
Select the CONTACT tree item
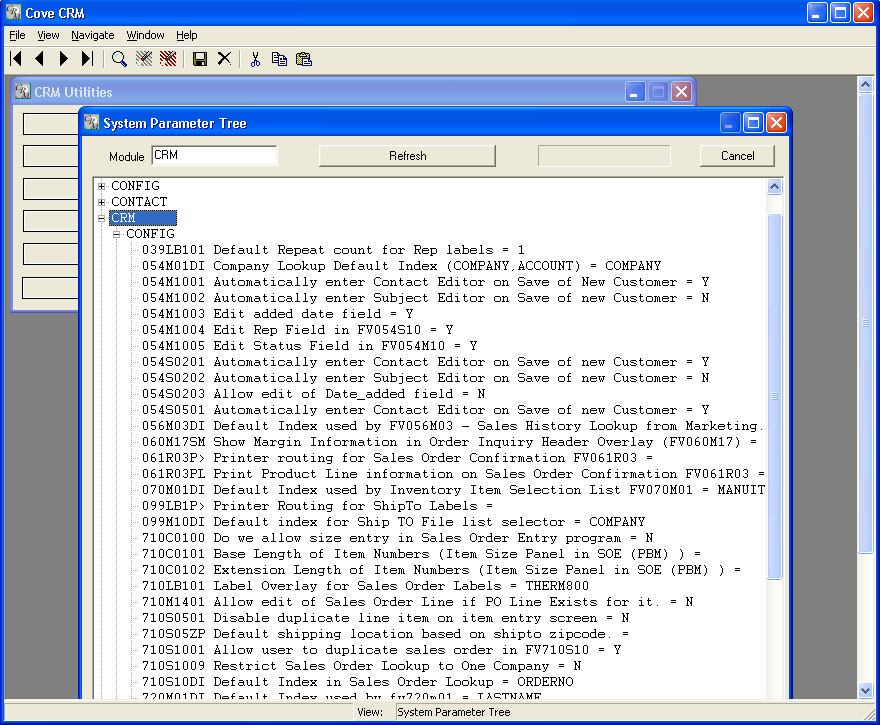pyautogui.click(x=139, y=201)
